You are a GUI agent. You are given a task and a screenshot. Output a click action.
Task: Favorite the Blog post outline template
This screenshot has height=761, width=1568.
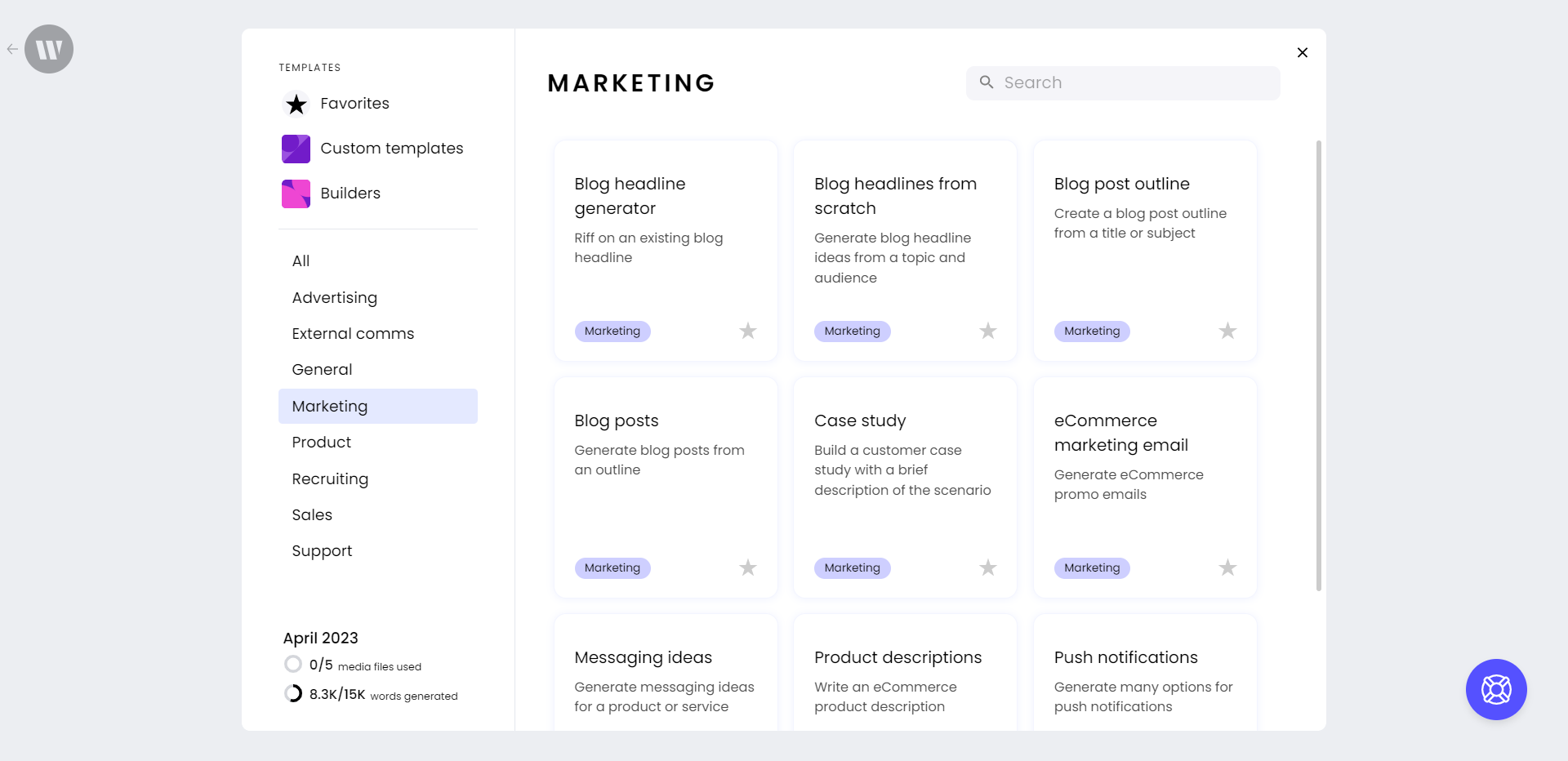1227,331
